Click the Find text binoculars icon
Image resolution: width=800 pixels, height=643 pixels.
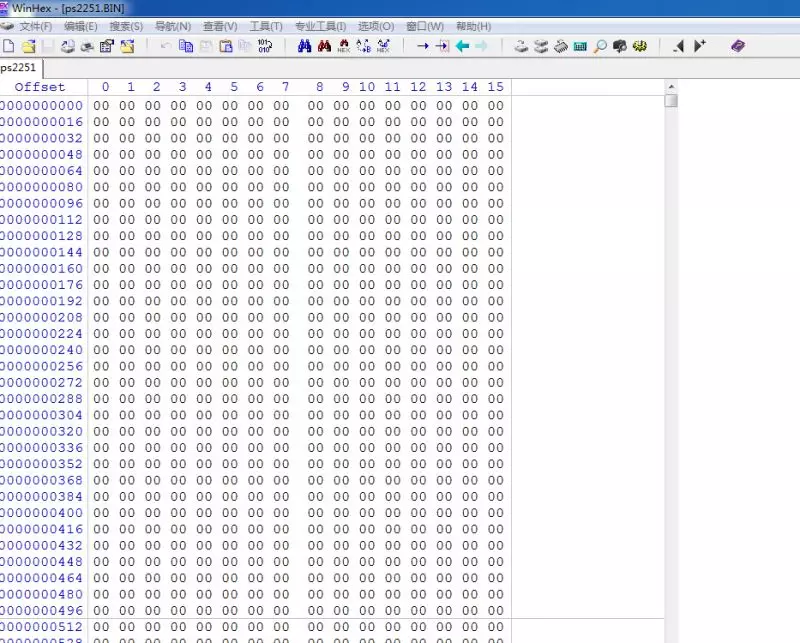tap(305, 46)
